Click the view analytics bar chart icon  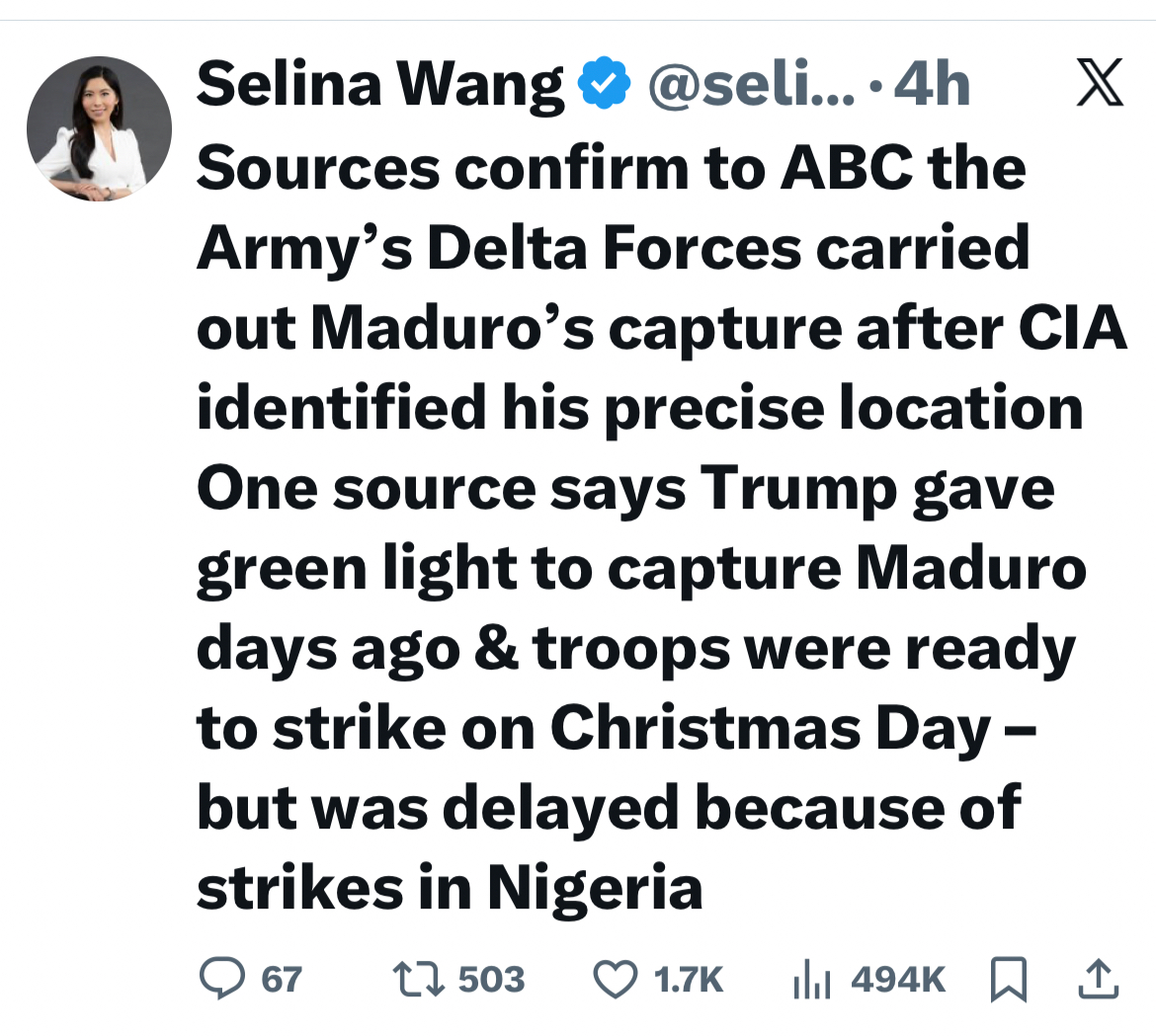[813, 979]
